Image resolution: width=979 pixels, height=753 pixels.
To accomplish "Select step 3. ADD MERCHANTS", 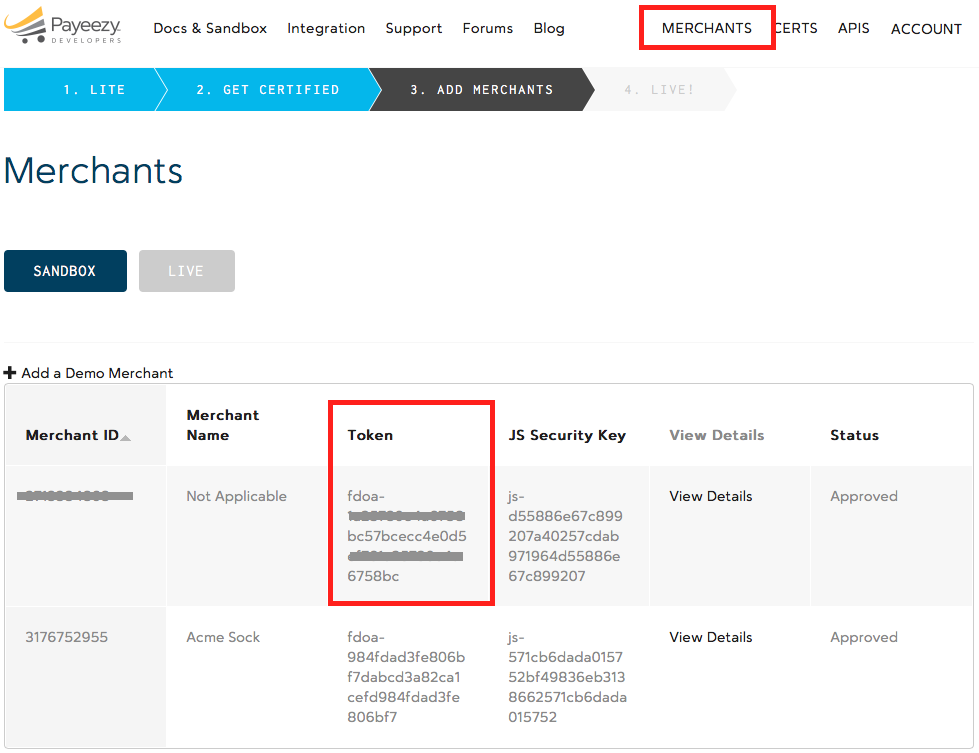I will [481, 89].
